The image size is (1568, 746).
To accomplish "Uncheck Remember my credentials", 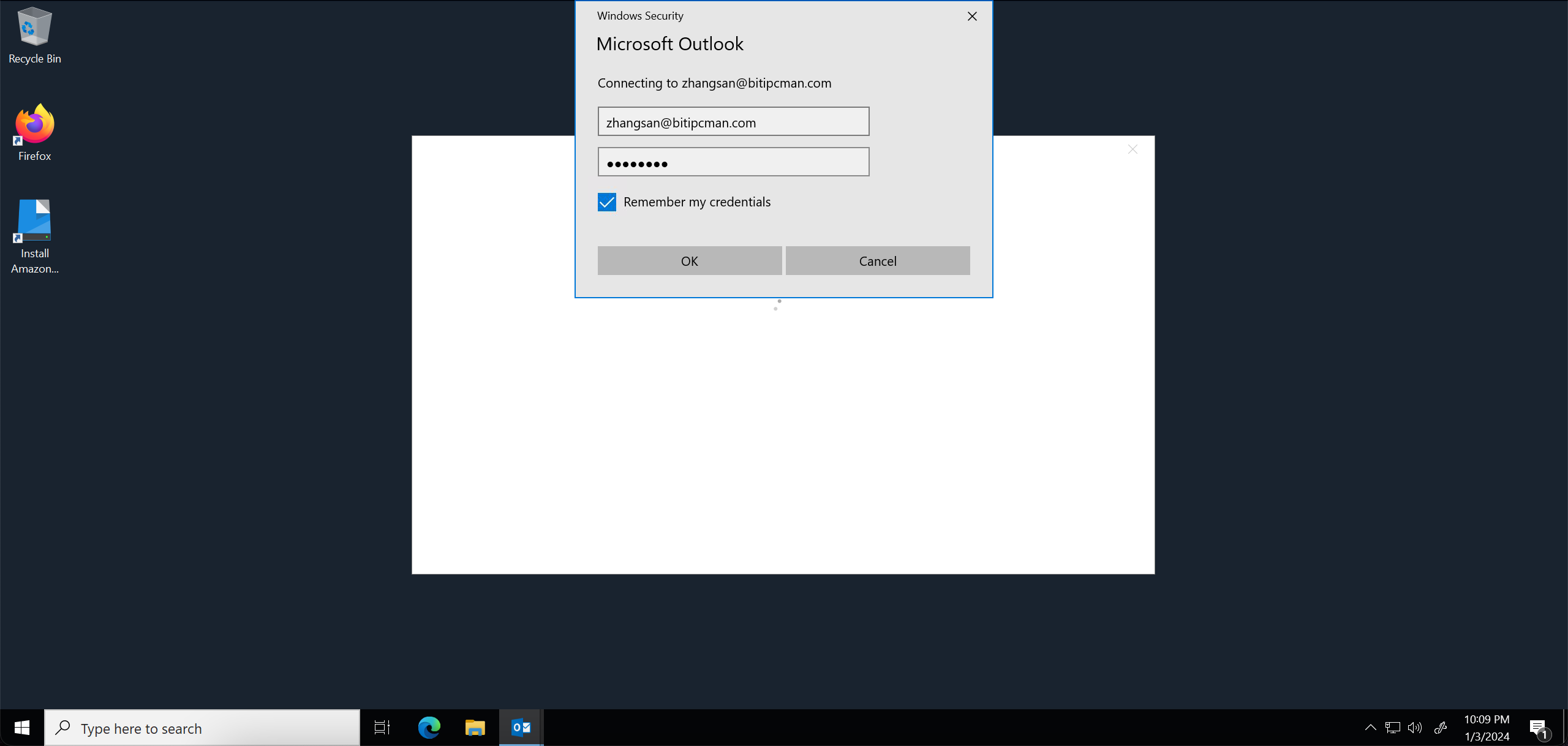I will point(607,202).
